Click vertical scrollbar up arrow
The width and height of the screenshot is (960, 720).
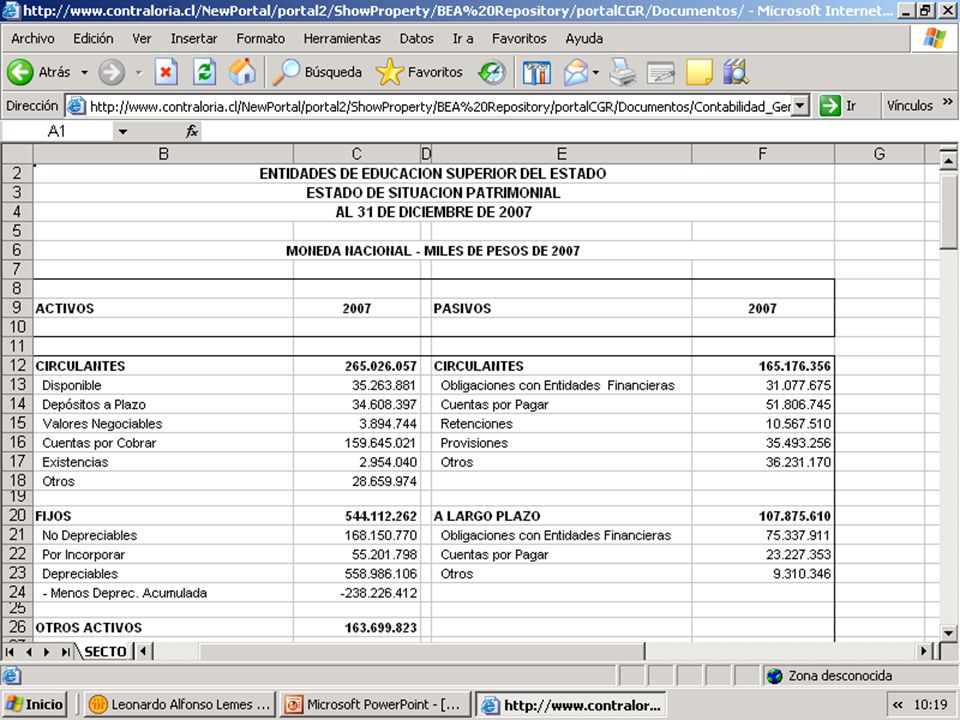pos(948,161)
